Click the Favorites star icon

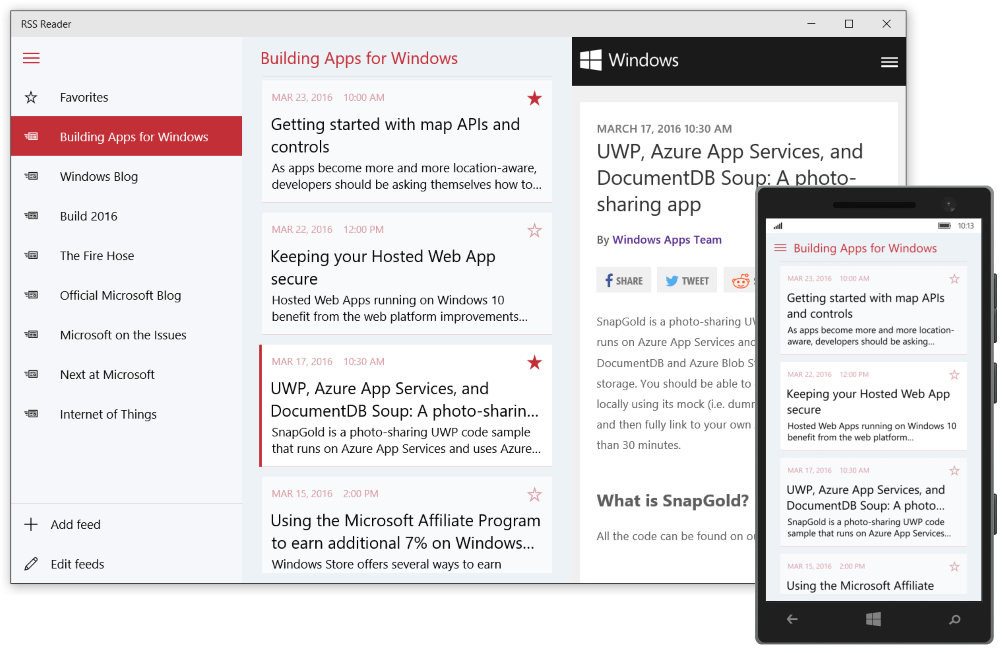pyautogui.click(x=31, y=97)
